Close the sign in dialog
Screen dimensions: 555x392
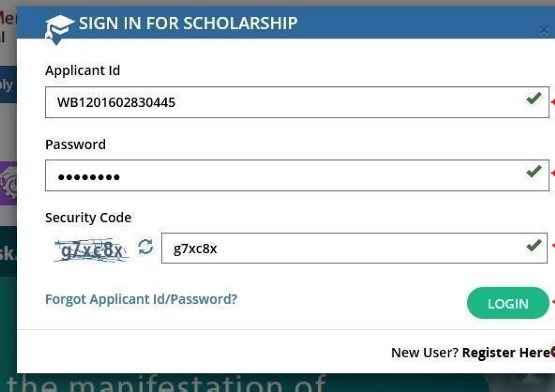tap(544, 30)
